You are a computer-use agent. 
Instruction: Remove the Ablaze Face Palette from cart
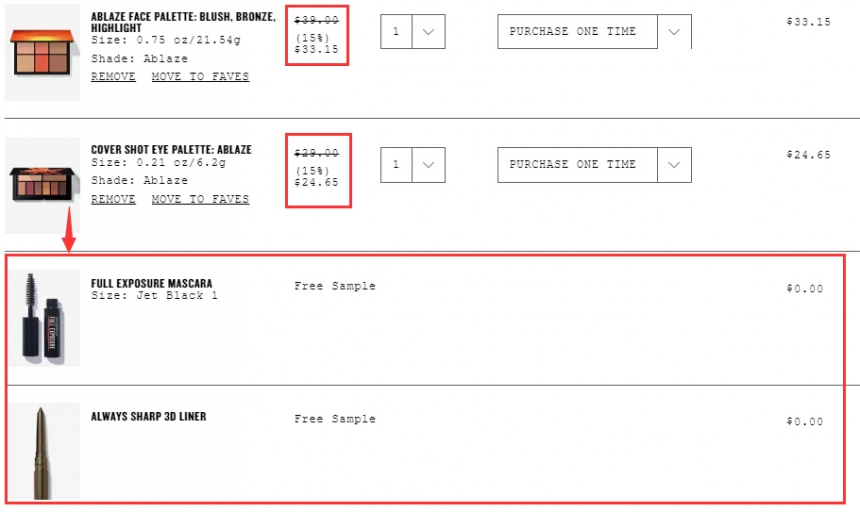(x=113, y=76)
